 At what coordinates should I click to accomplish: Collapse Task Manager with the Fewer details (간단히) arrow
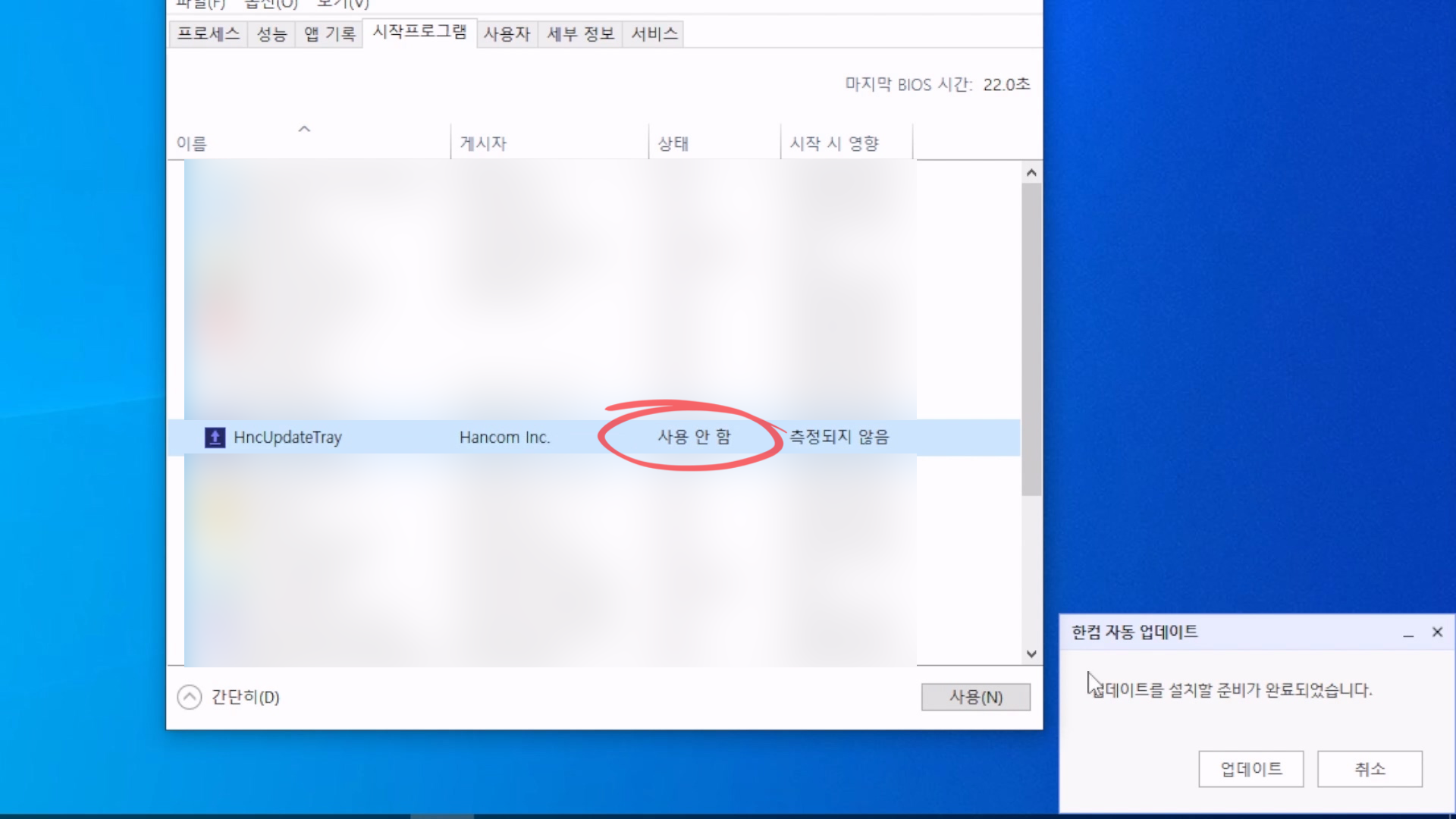[x=190, y=697]
